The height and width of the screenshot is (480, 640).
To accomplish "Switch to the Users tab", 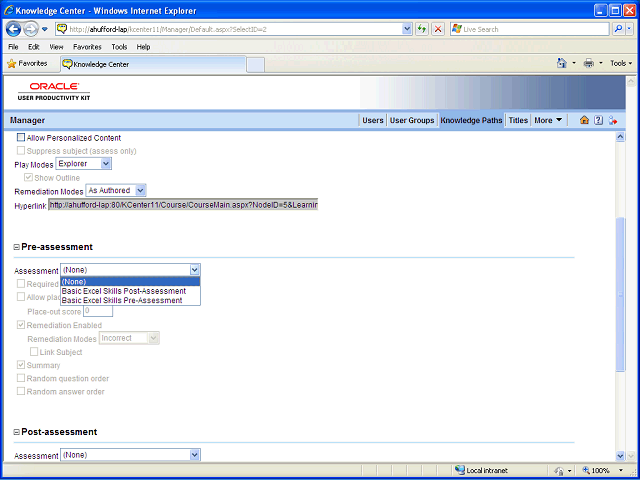I will tap(373, 120).
